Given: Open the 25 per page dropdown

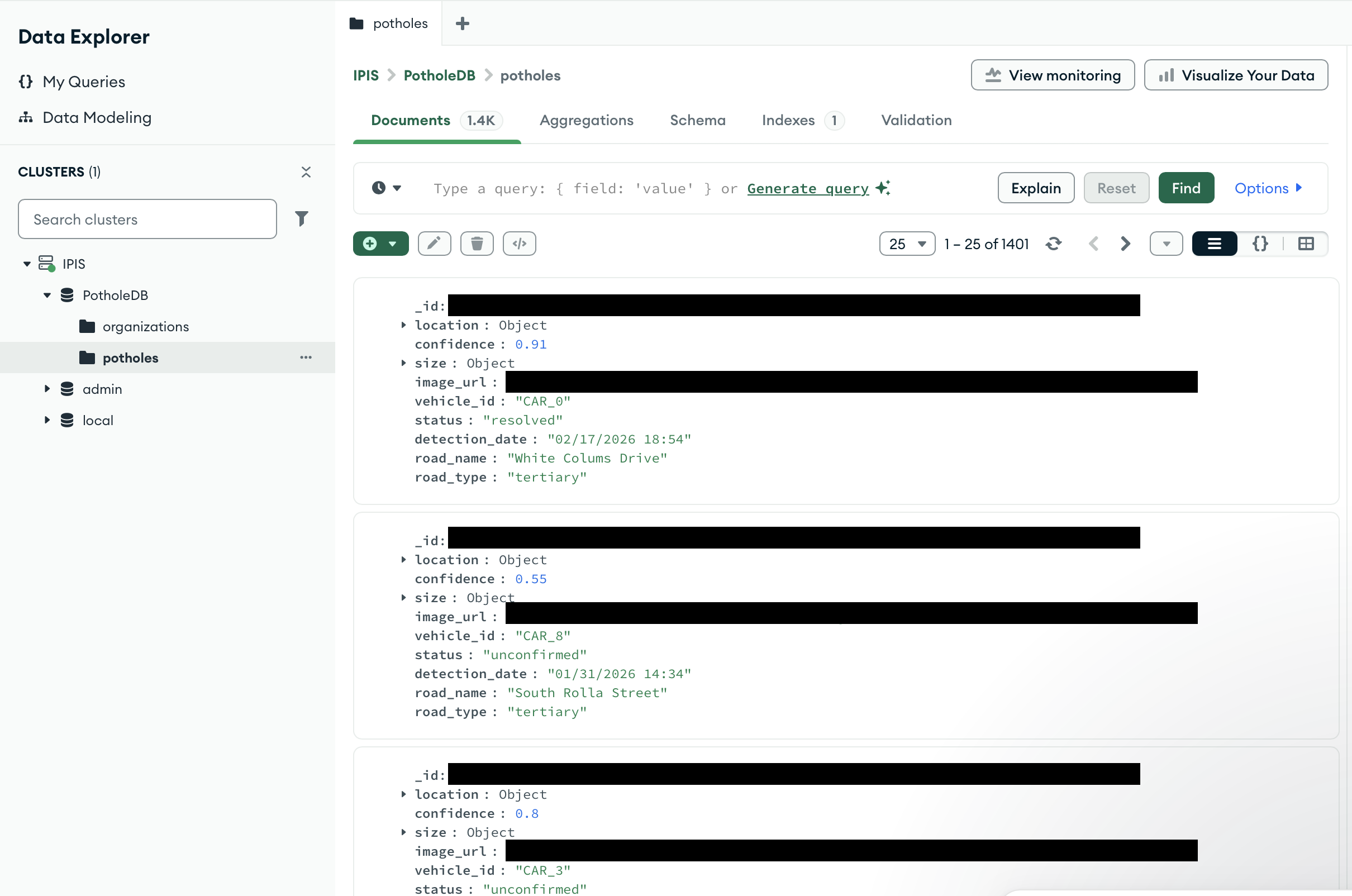Looking at the screenshot, I should [907, 244].
